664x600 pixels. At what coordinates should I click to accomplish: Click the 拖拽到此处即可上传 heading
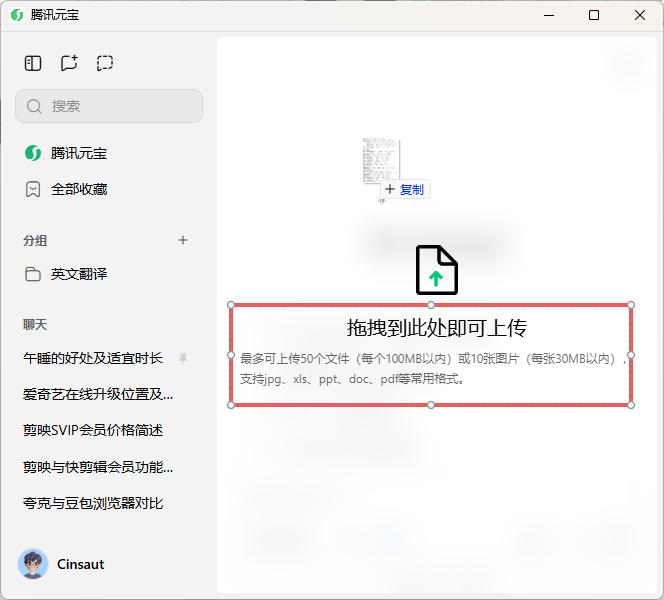(x=437, y=328)
